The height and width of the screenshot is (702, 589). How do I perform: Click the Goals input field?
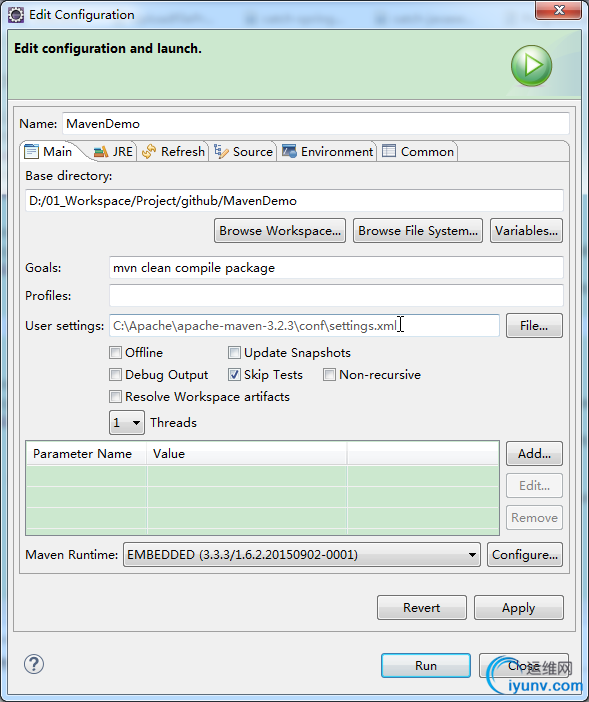click(336, 268)
